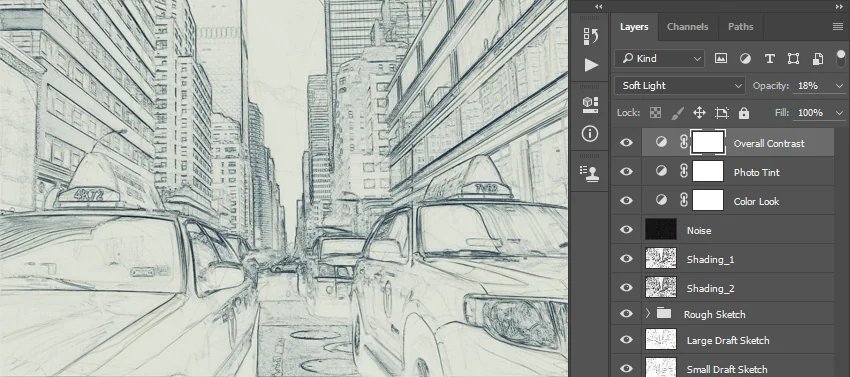Select the Color Look layer mask thumbnail
This screenshot has width=850, height=377.
[708, 200]
